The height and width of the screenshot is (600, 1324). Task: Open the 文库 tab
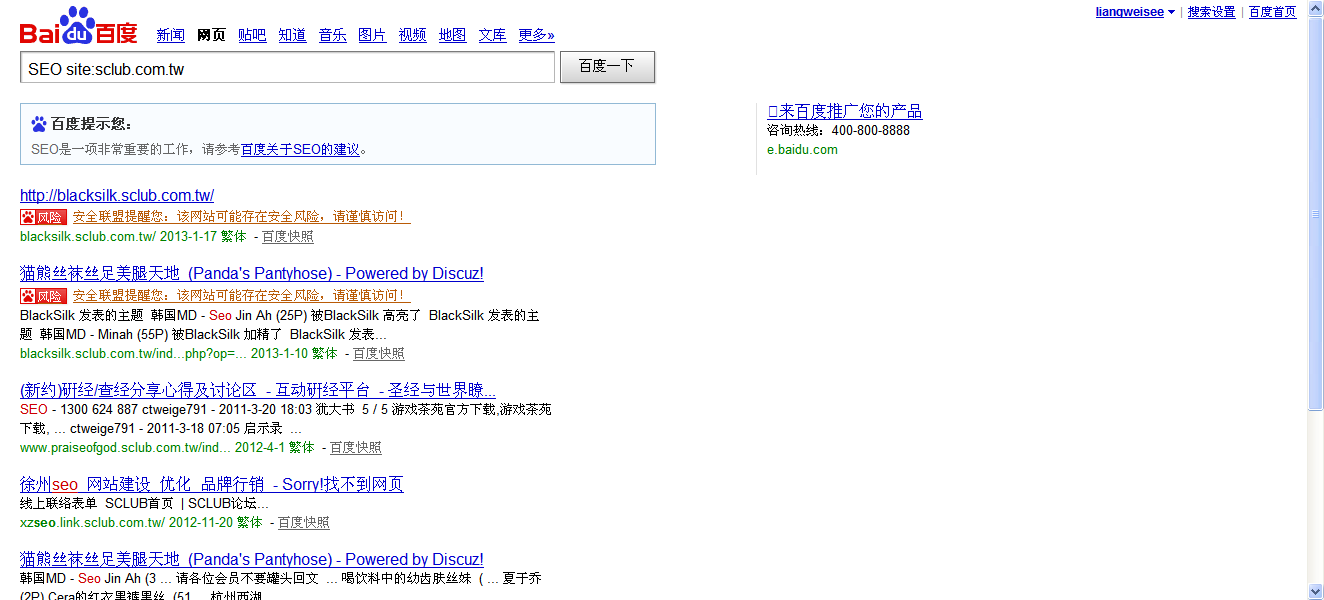click(x=492, y=35)
